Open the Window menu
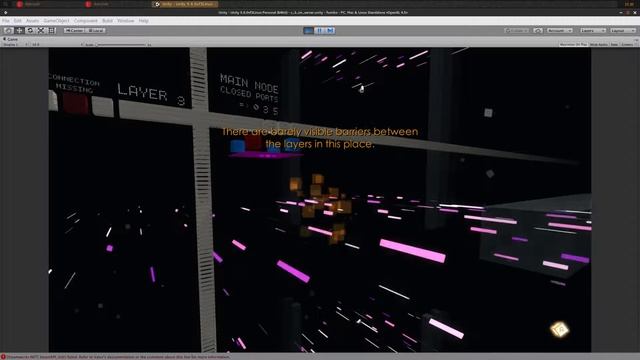The image size is (640, 360). [x=126, y=20]
